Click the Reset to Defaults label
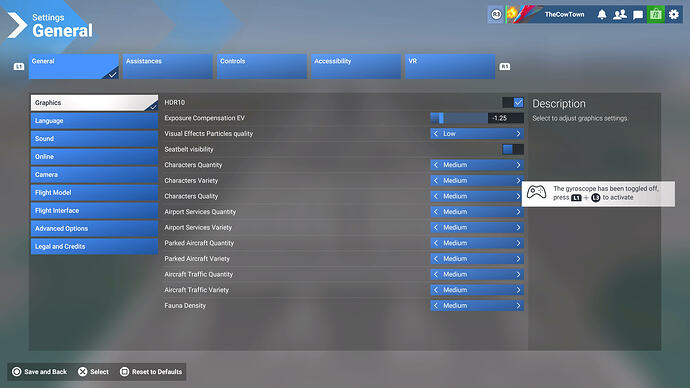Image resolution: width=690 pixels, height=388 pixels. tap(157, 372)
